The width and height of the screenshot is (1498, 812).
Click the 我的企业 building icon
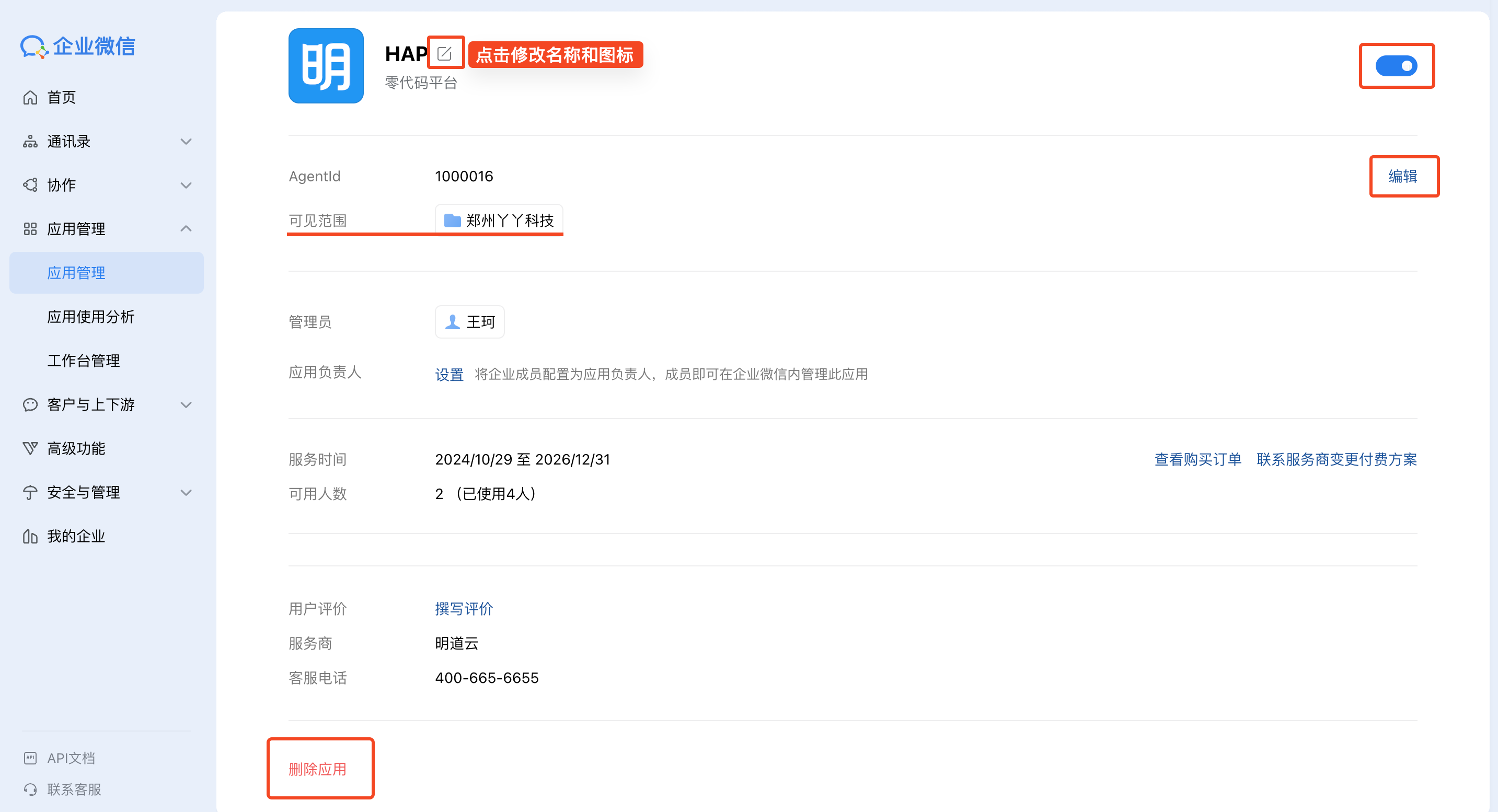pyautogui.click(x=30, y=536)
